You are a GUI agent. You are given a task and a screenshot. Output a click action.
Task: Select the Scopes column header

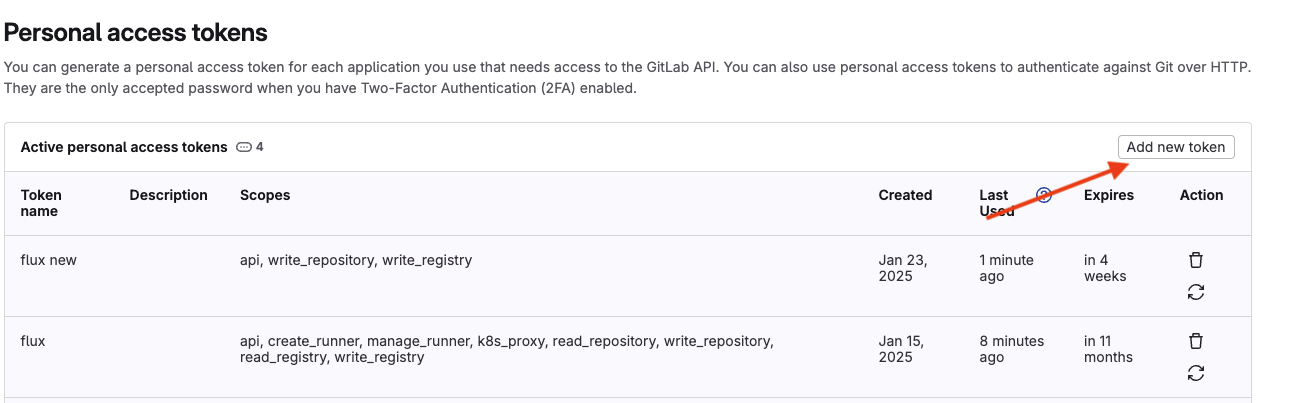265,195
